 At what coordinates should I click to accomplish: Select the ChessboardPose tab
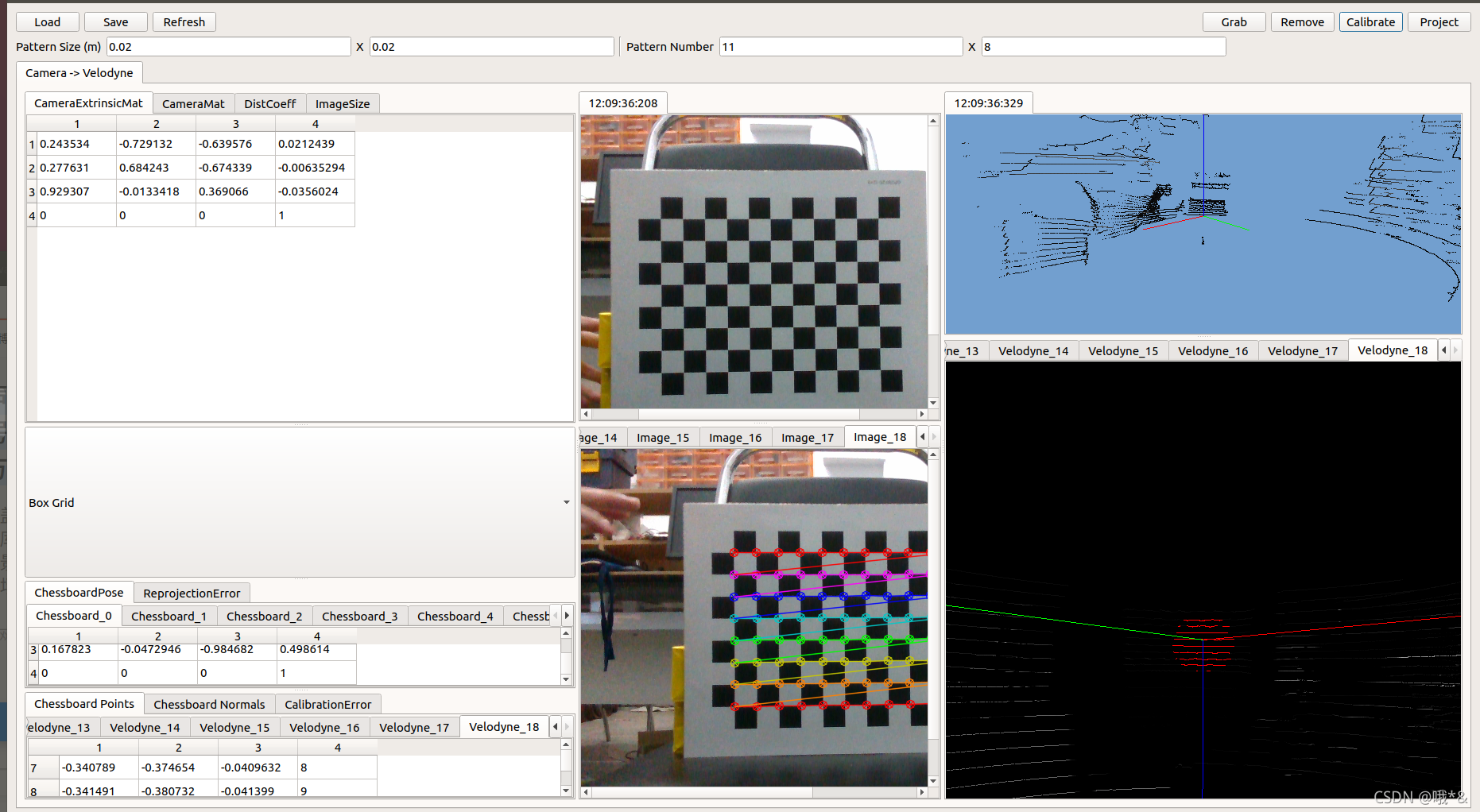click(79, 593)
